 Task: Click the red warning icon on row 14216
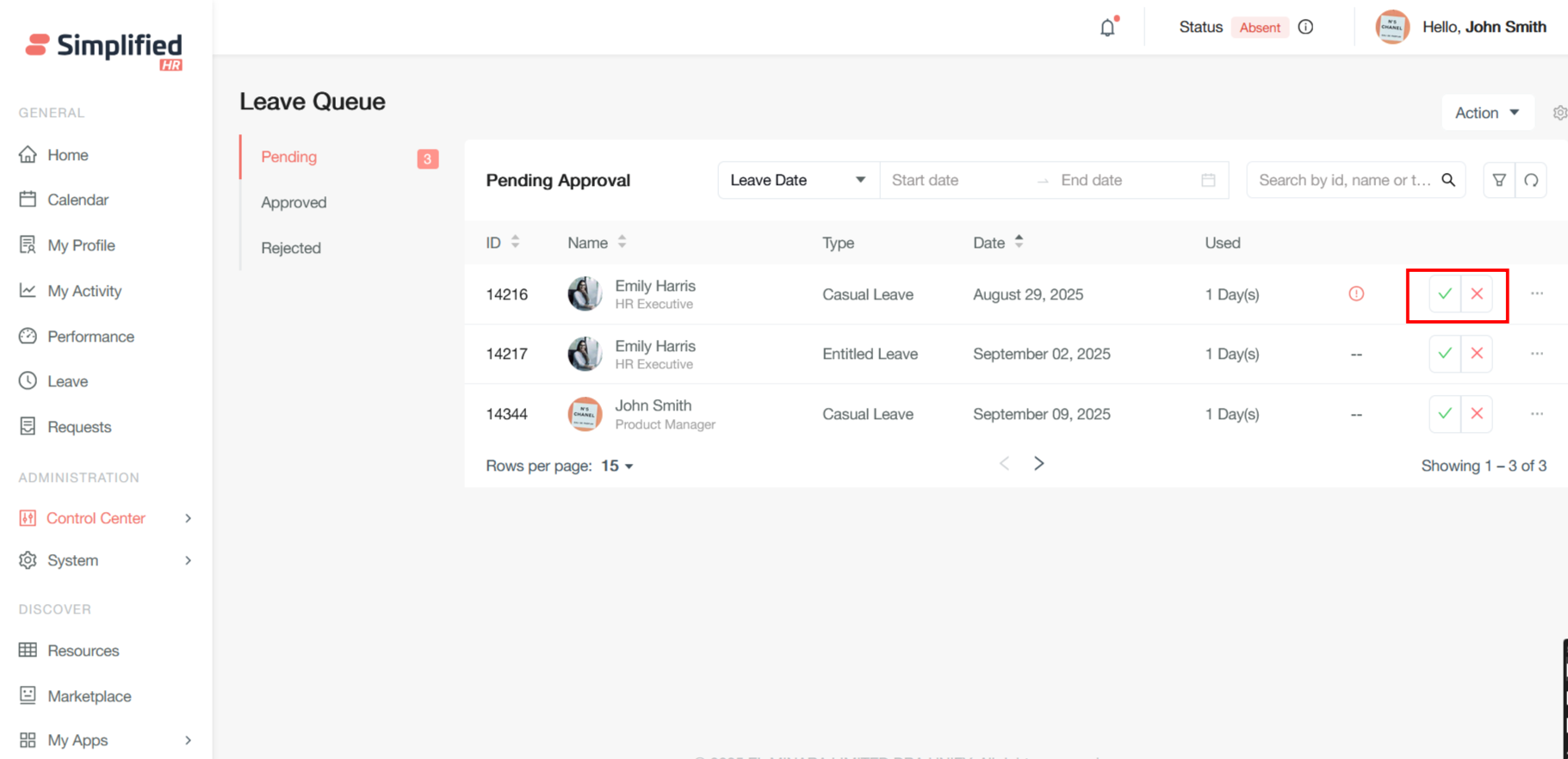(1356, 294)
